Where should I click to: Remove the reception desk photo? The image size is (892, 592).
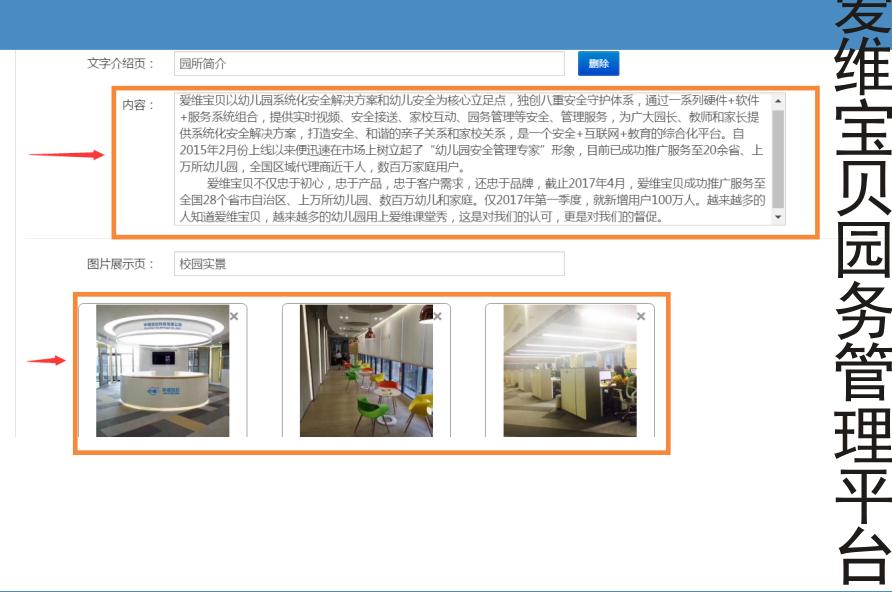click(x=234, y=316)
